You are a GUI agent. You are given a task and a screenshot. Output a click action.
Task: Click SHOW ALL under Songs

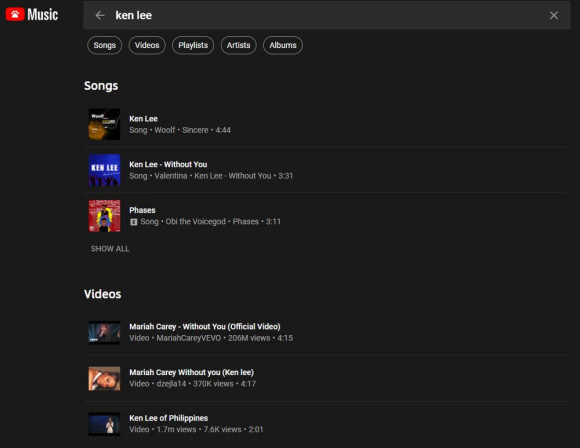click(110, 249)
